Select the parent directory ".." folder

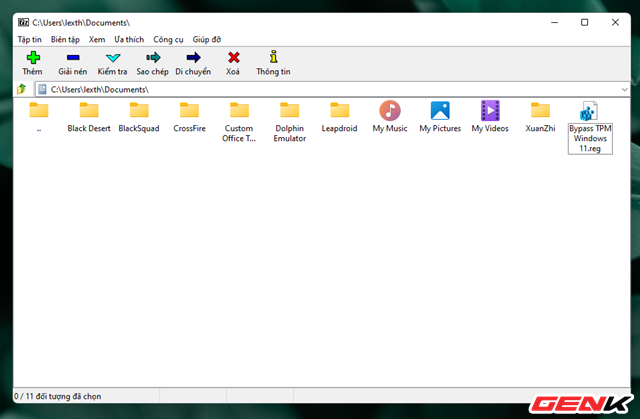[38, 111]
